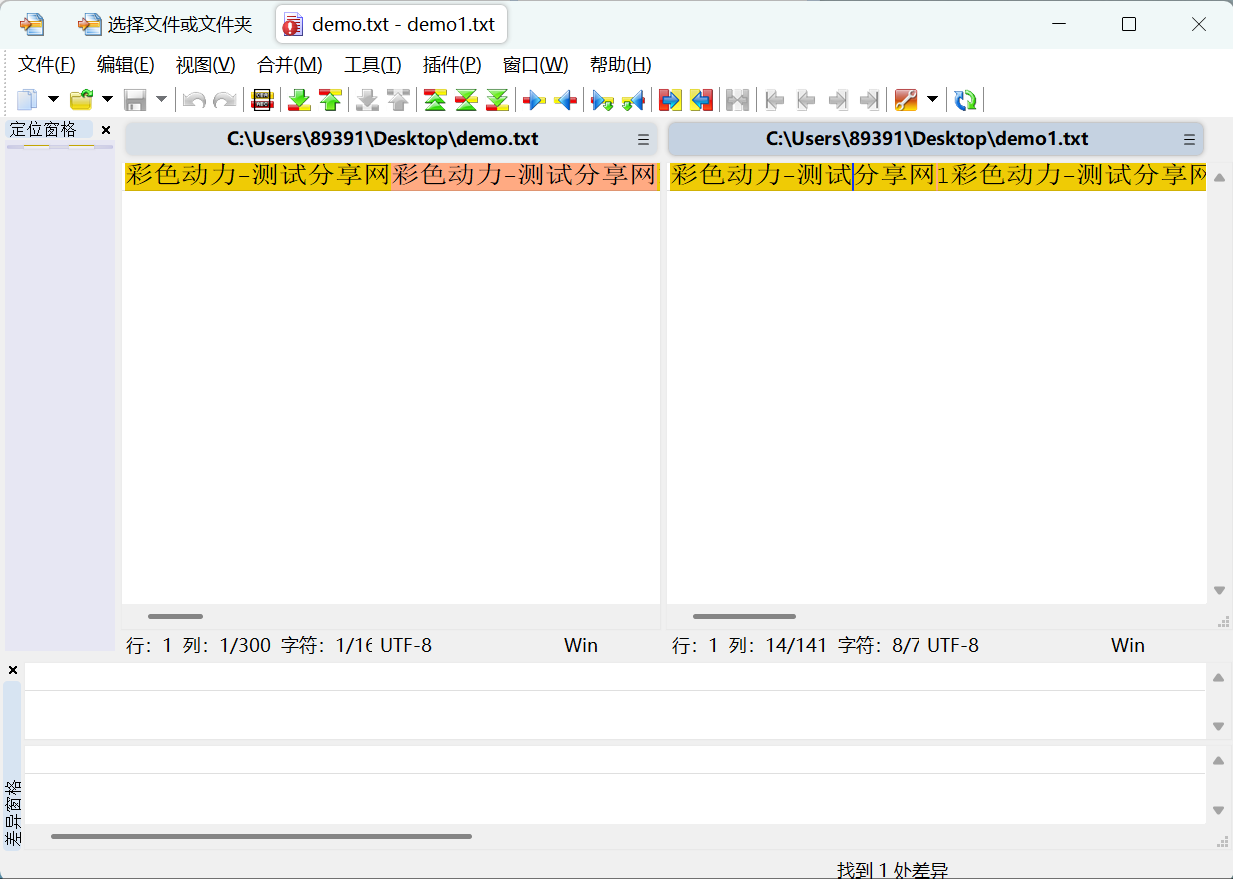The image size is (1233, 879).
Task: Copy the current difference to the left
Action: [566, 99]
